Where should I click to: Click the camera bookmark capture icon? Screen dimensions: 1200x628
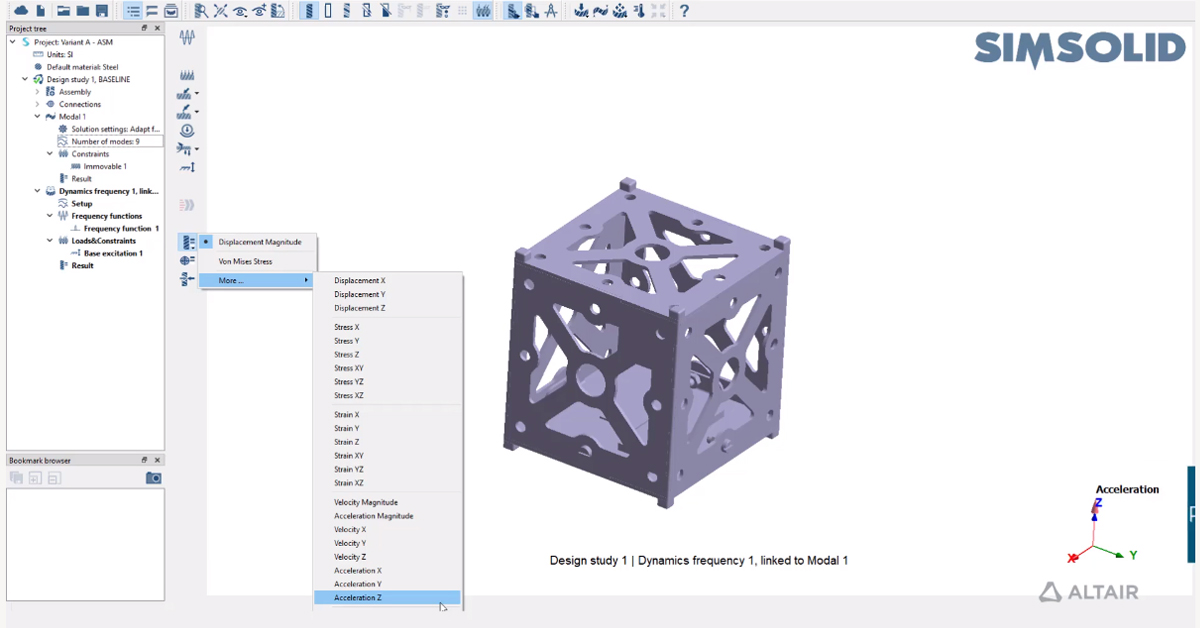[x=153, y=478]
